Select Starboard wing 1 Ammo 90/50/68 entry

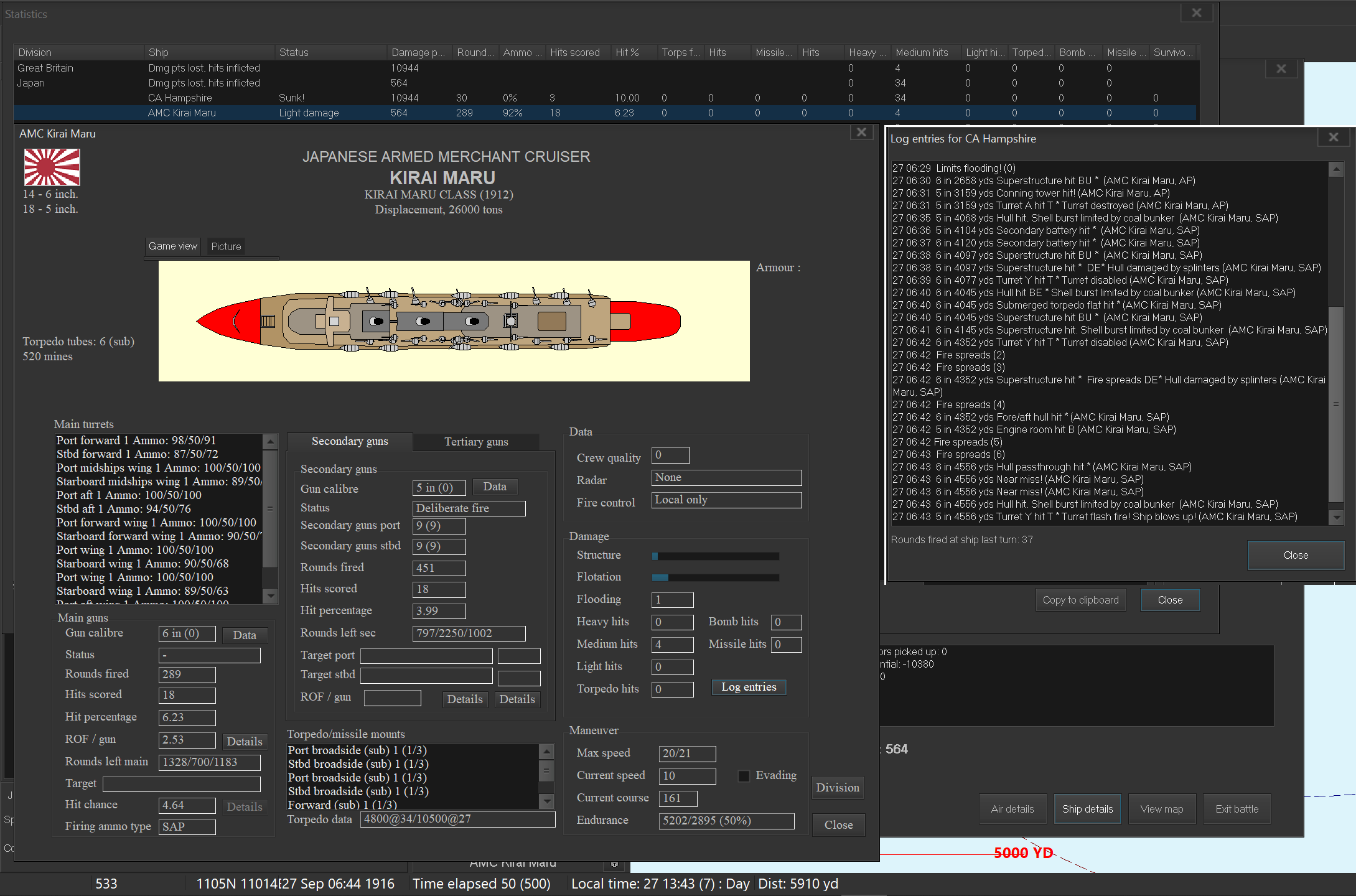point(159,563)
